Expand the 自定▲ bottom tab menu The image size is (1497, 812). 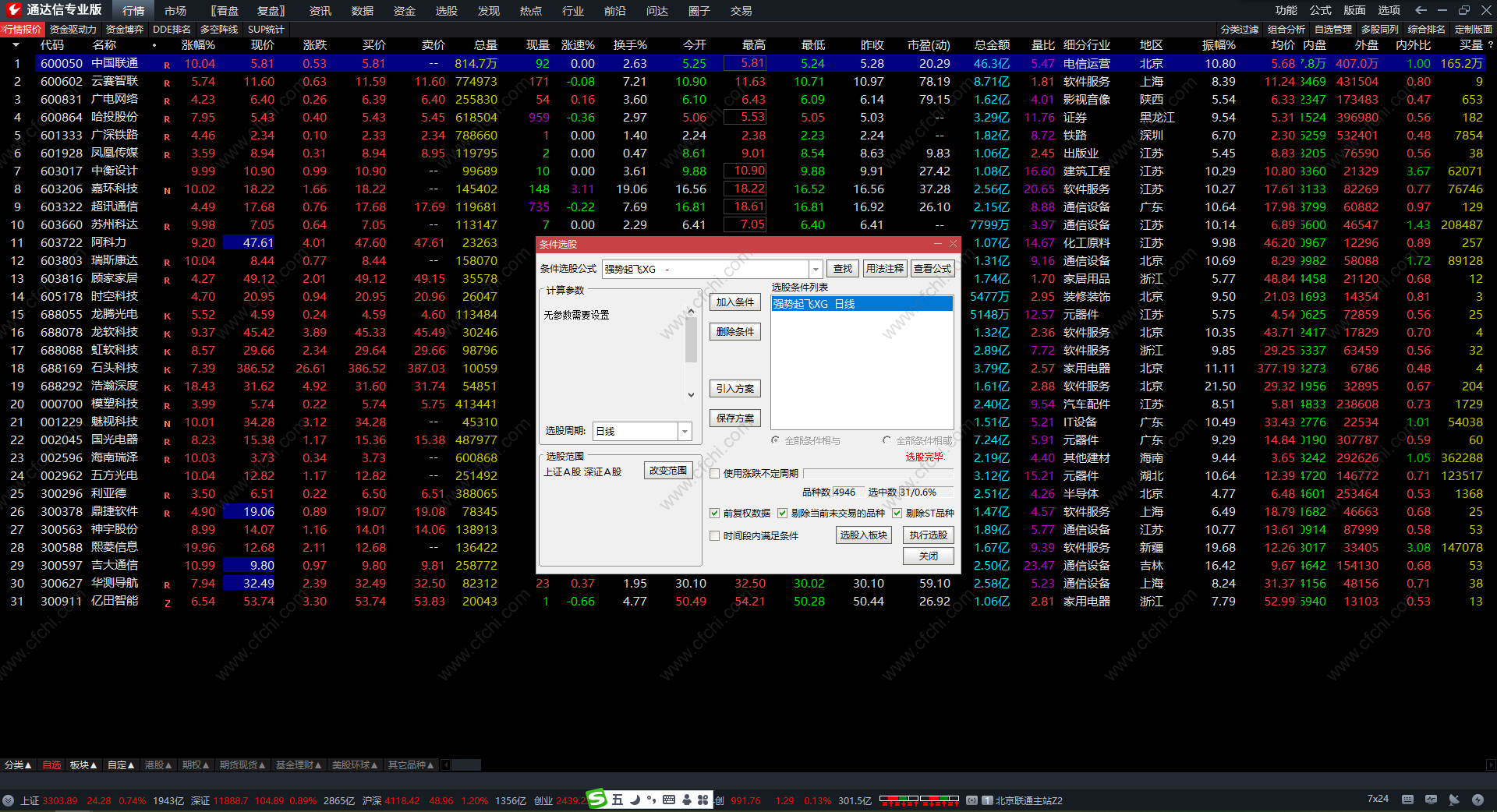[121, 765]
